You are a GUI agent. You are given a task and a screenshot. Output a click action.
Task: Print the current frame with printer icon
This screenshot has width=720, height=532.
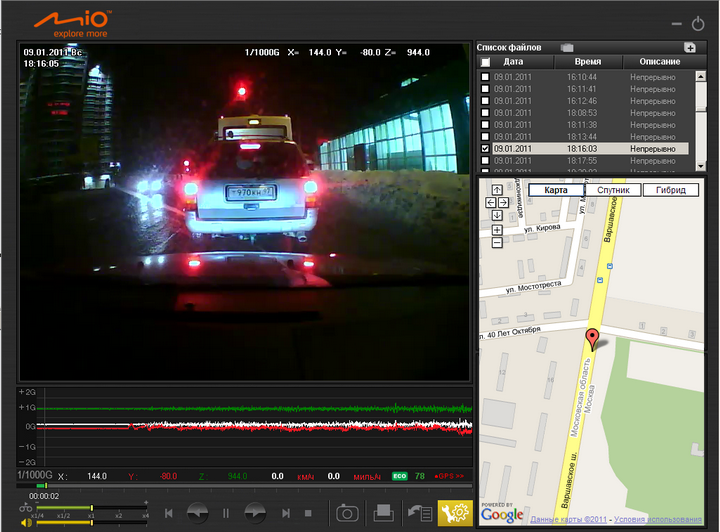pyautogui.click(x=383, y=513)
